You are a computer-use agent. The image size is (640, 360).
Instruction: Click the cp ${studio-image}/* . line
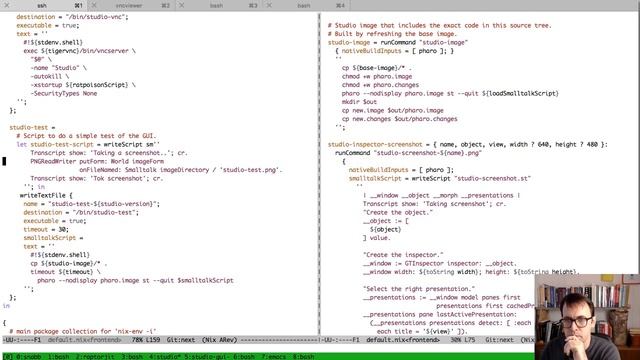pyautogui.click(x=69, y=263)
